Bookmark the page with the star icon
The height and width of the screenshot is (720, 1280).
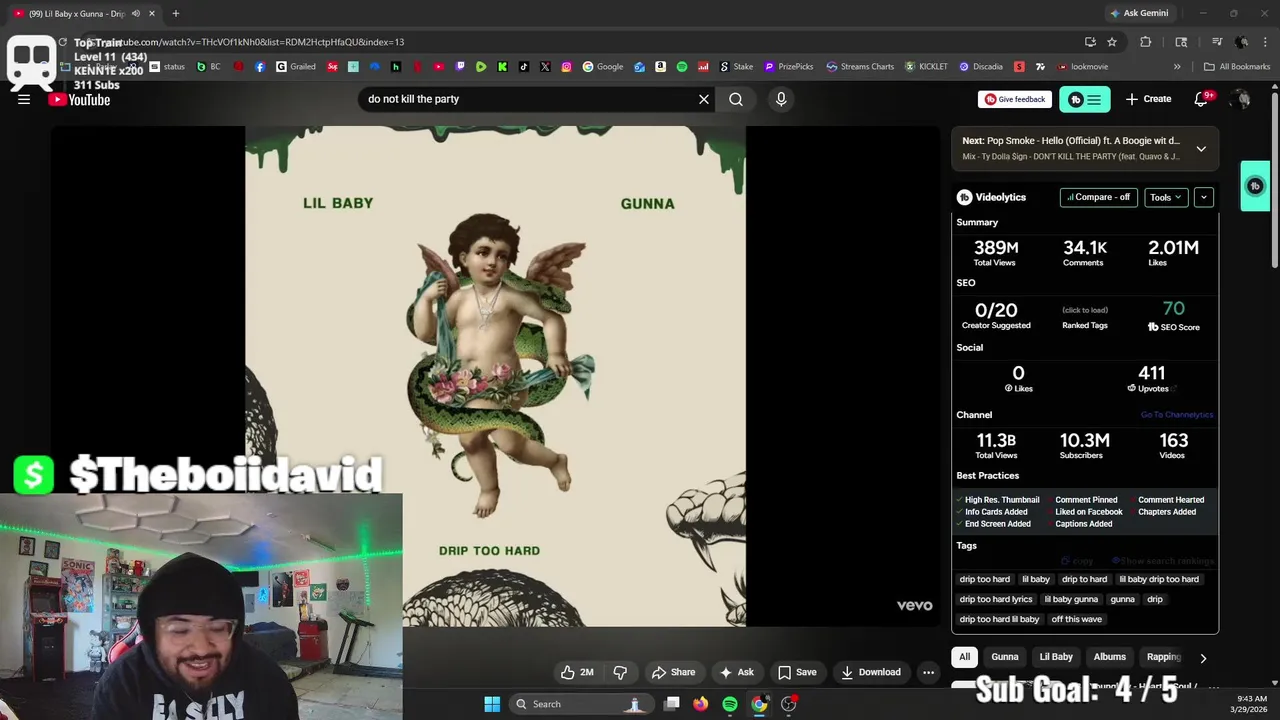[1112, 42]
